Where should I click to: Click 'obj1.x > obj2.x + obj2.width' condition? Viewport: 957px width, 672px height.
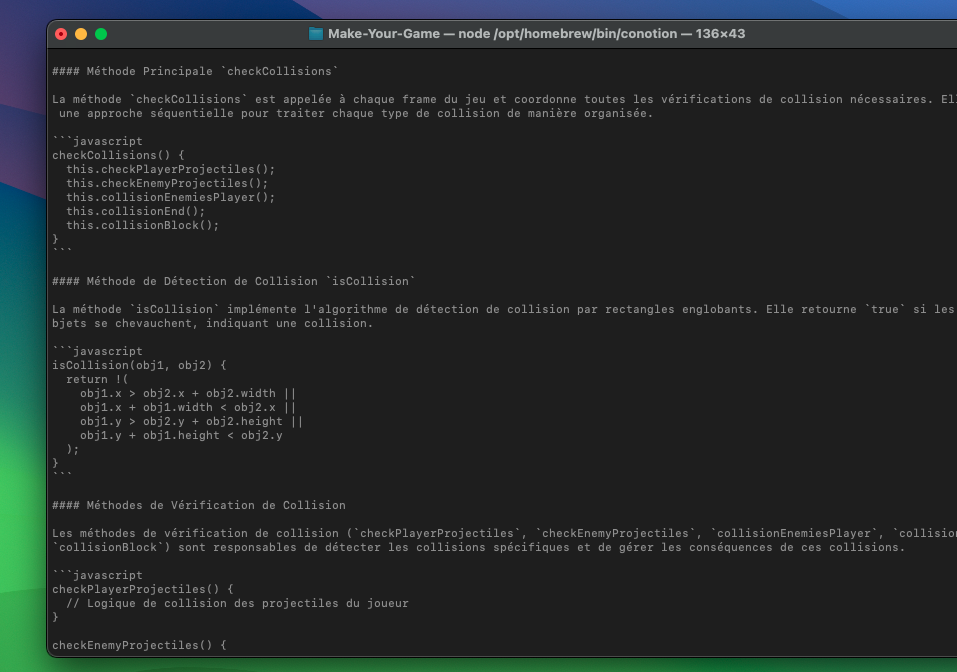point(187,393)
